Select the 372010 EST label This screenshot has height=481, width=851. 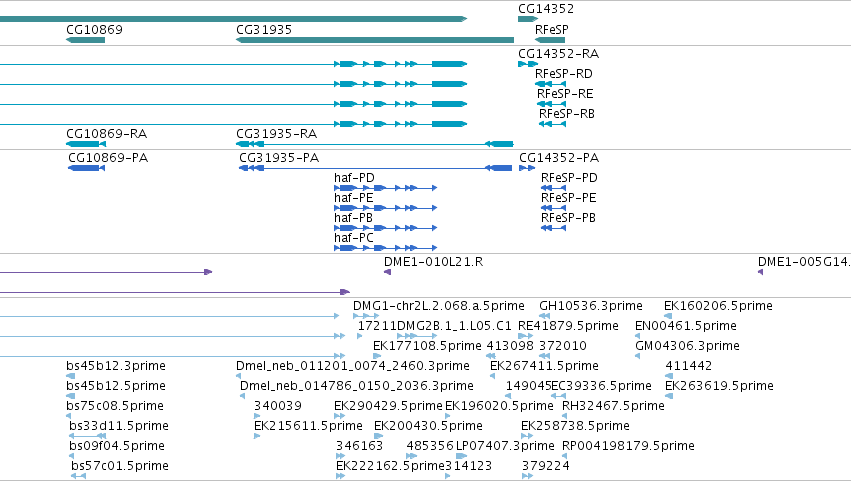(563, 346)
